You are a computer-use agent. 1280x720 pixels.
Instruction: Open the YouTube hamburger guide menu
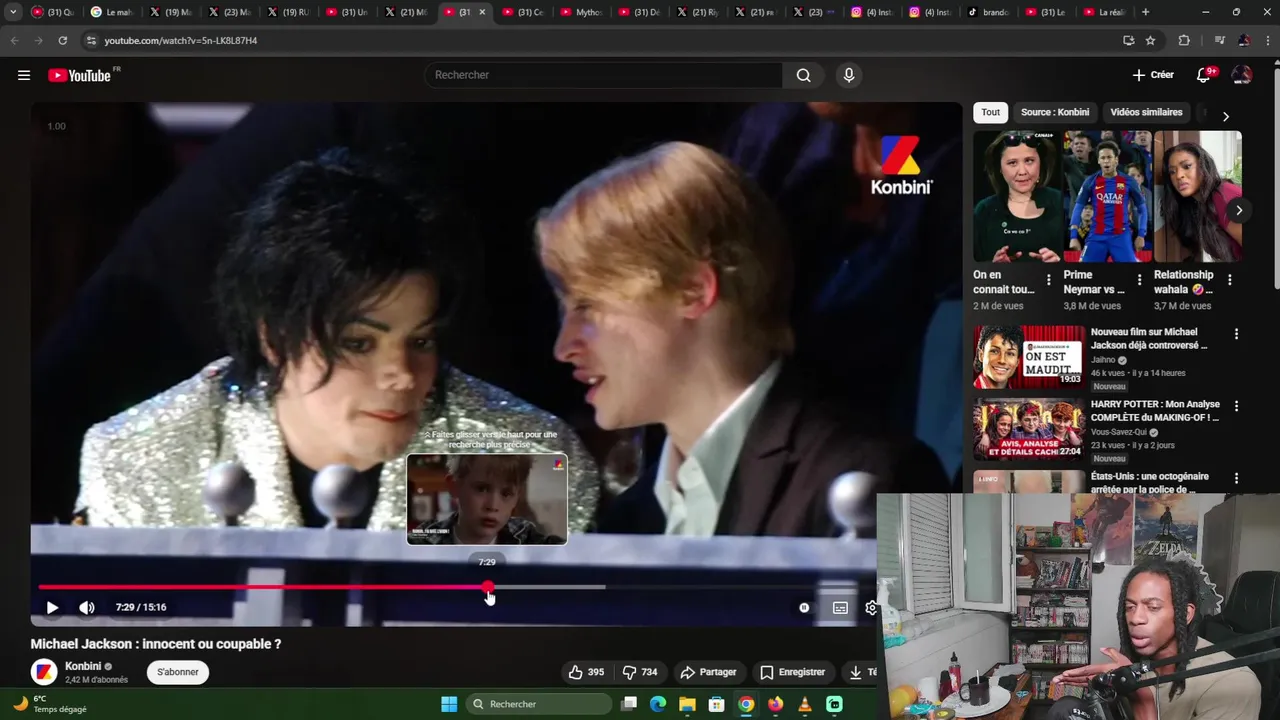24,75
